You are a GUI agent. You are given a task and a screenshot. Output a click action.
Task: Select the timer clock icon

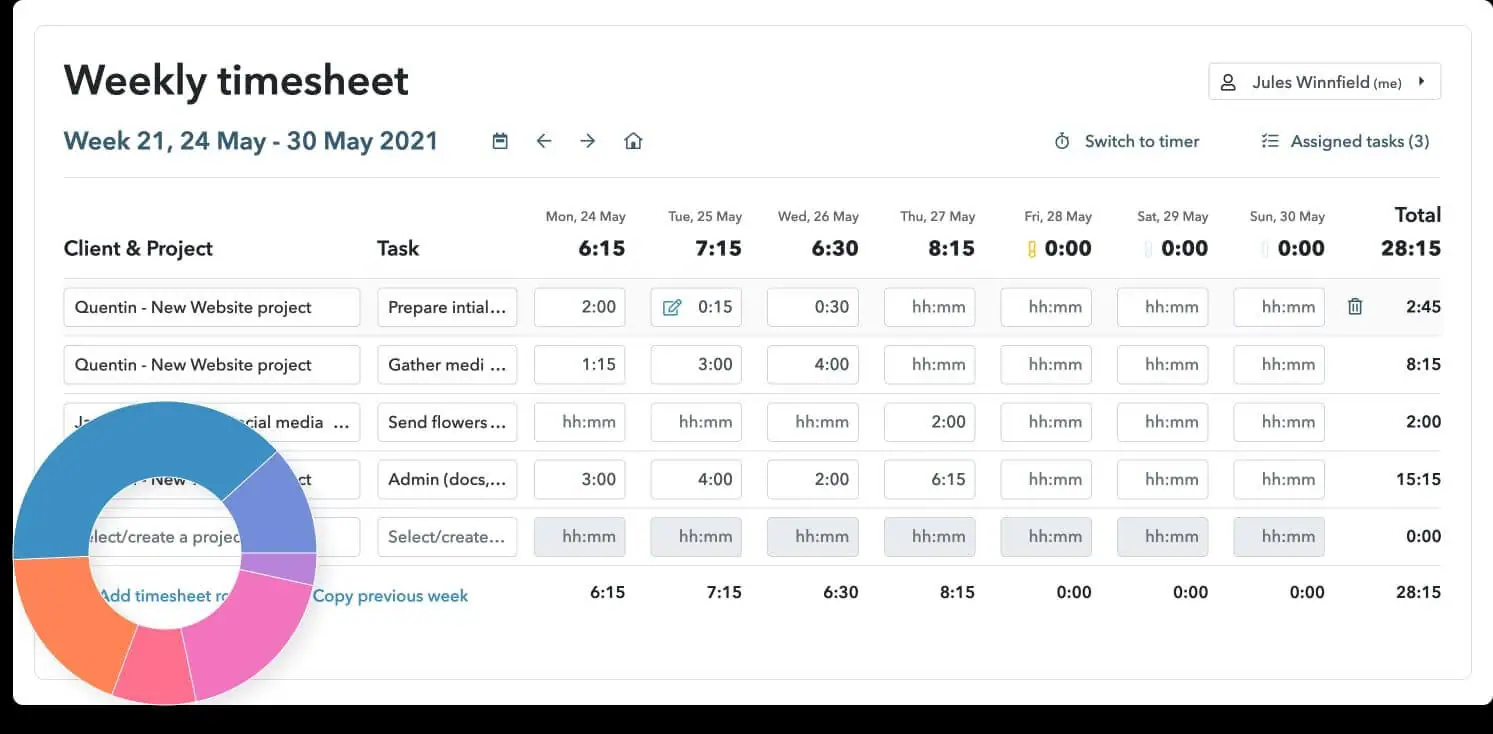(x=1062, y=141)
